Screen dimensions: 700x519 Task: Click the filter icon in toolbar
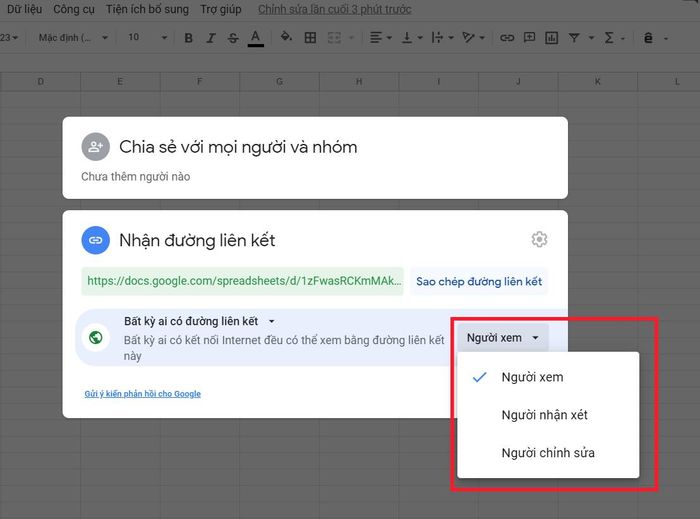click(575, 38)
